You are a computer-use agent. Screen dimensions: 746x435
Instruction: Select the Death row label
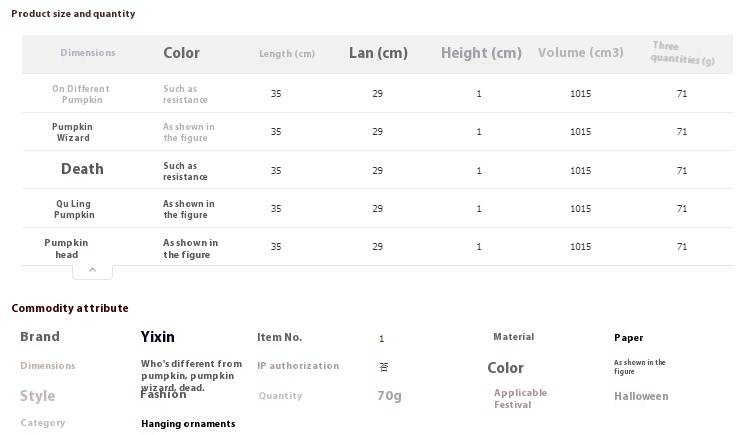(82, 169)
